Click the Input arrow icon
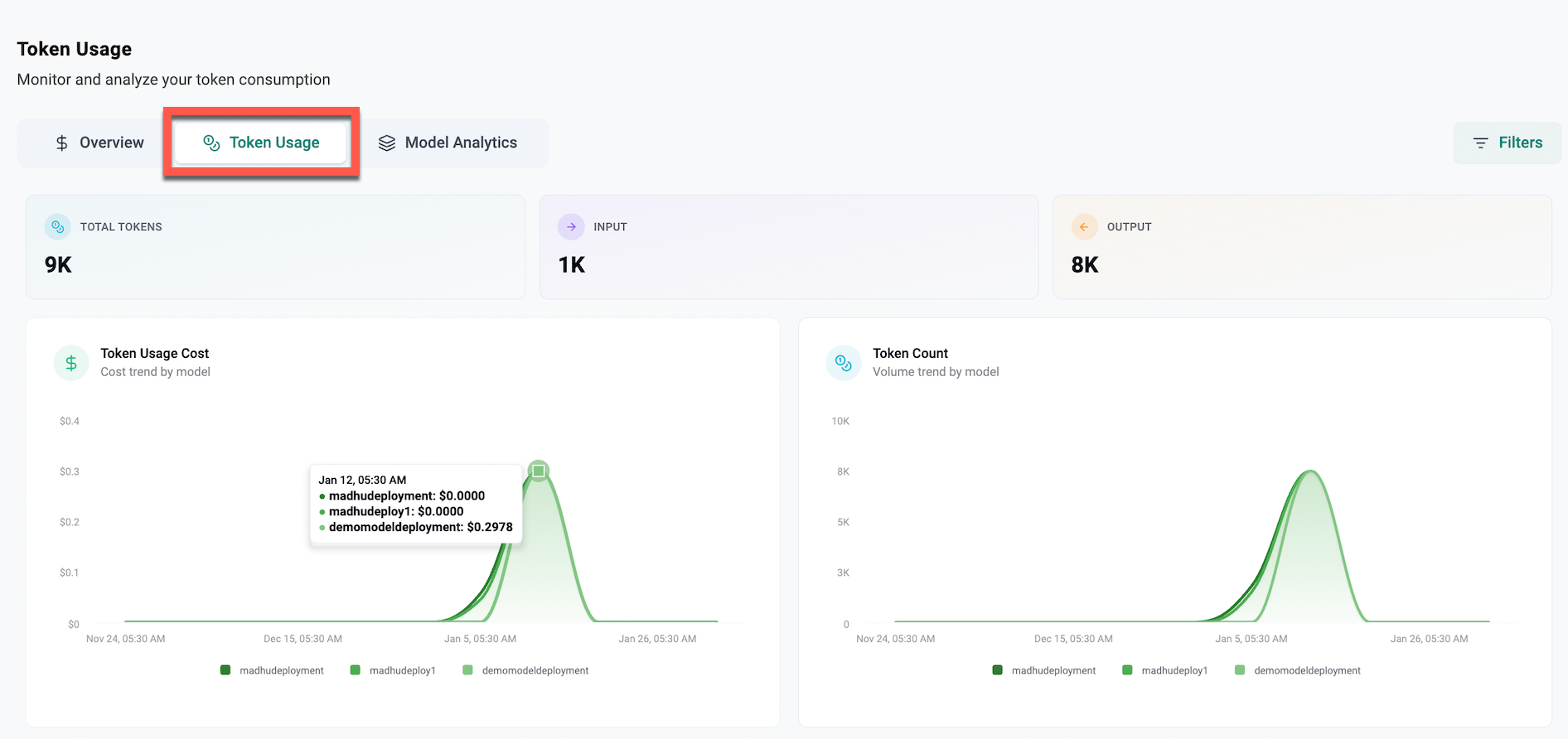 tap(571, 227)
